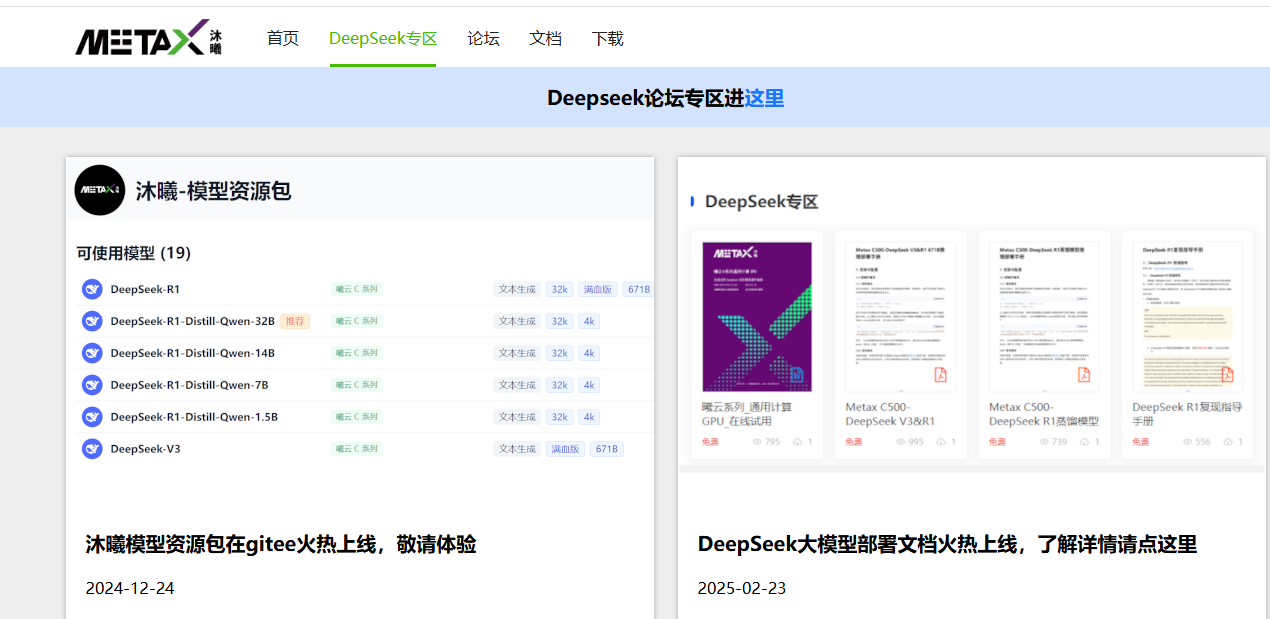This screenshot has width=1270, height=619.
Task: Click the DeepSeek R1复现指导手册 title text
Action: (1187, 414)
